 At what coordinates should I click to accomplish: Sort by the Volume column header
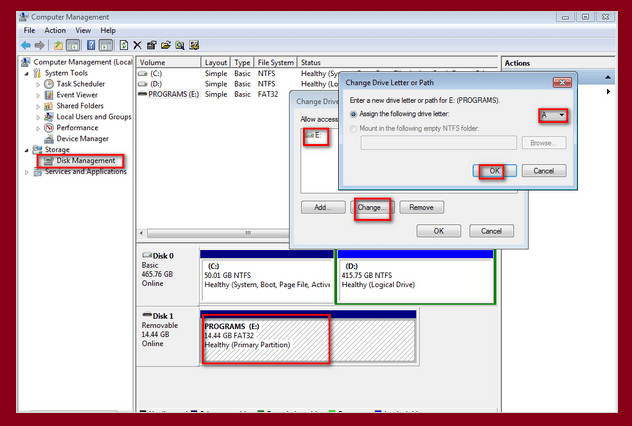pyautogui.click(x=168, y=62)
